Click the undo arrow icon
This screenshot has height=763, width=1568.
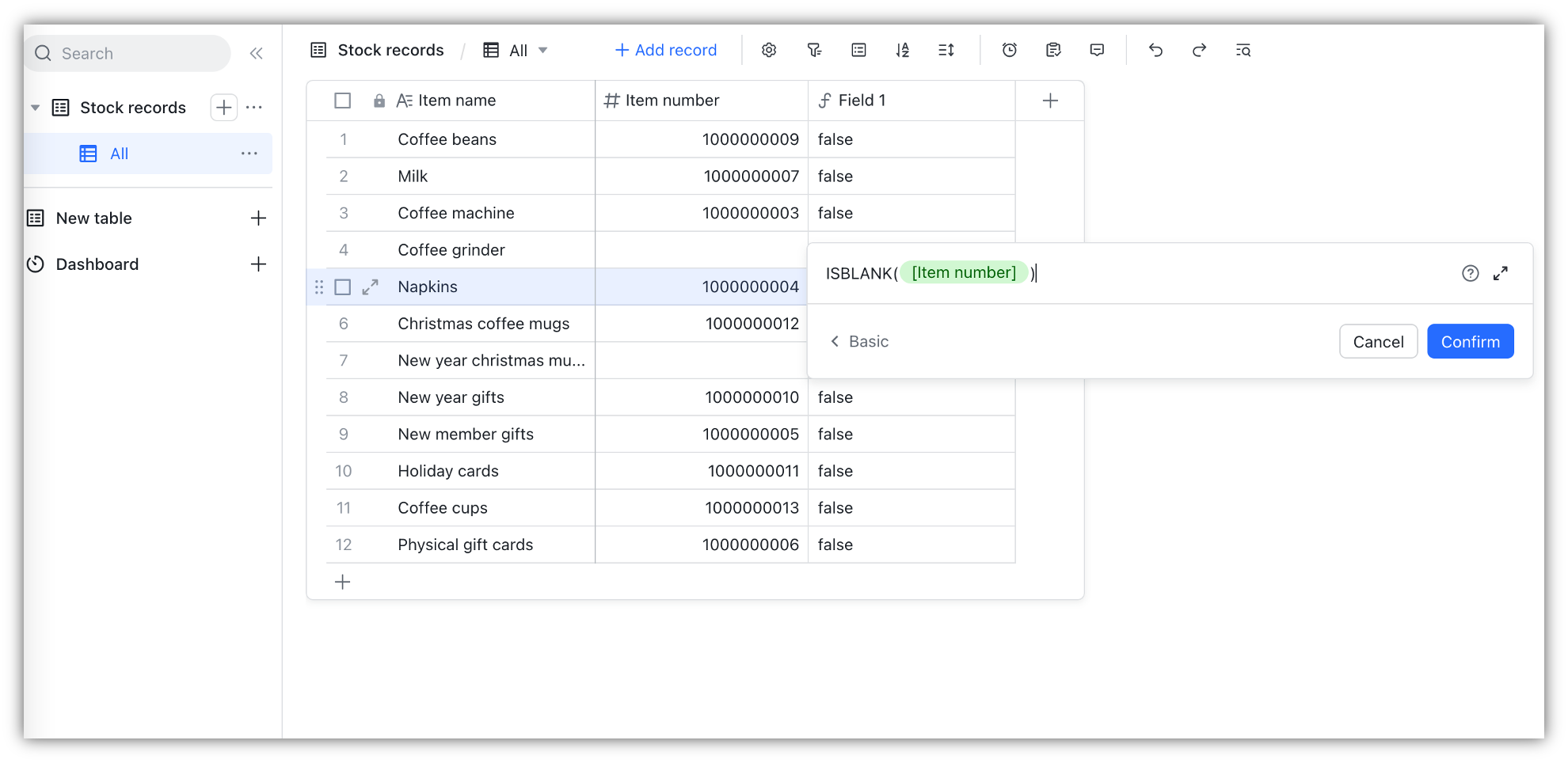coord(1155,50)
